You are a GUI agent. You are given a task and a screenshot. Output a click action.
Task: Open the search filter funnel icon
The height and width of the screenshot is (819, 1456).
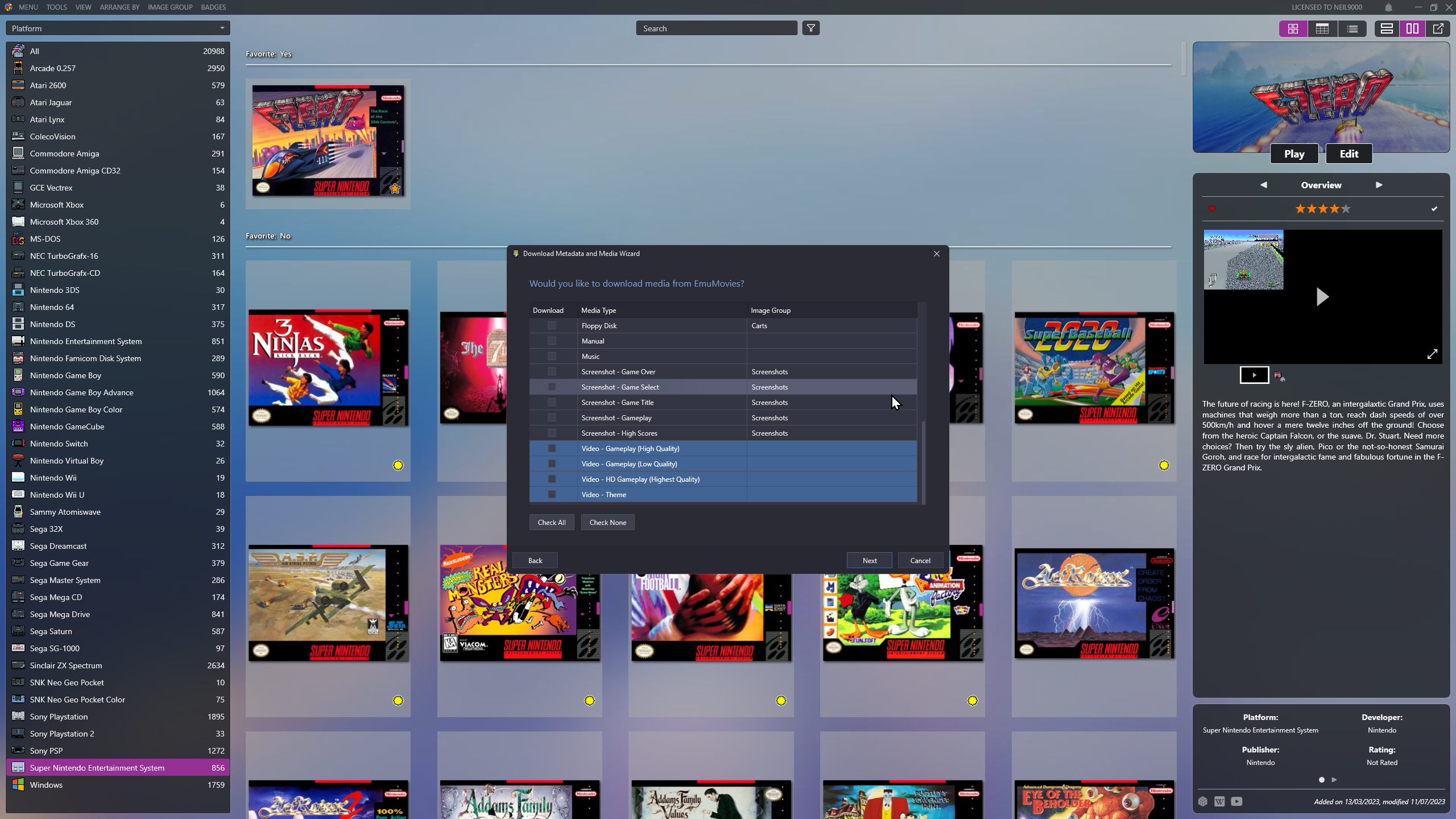[x=811, y=28]
